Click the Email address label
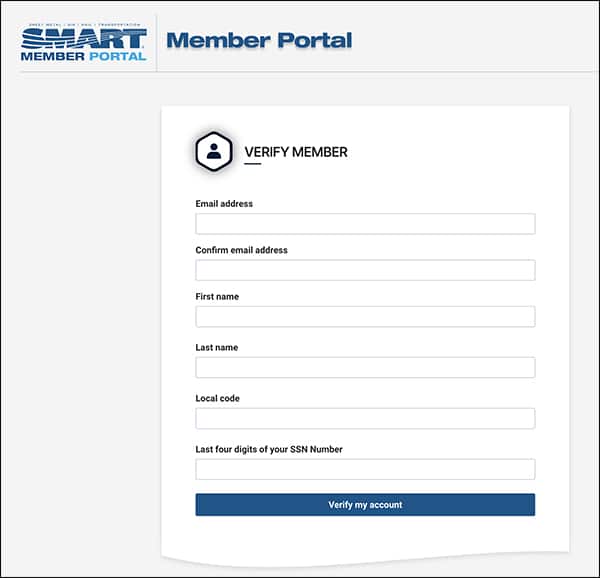Viewport: 600px width, 578px height. (x=224, y=204)
